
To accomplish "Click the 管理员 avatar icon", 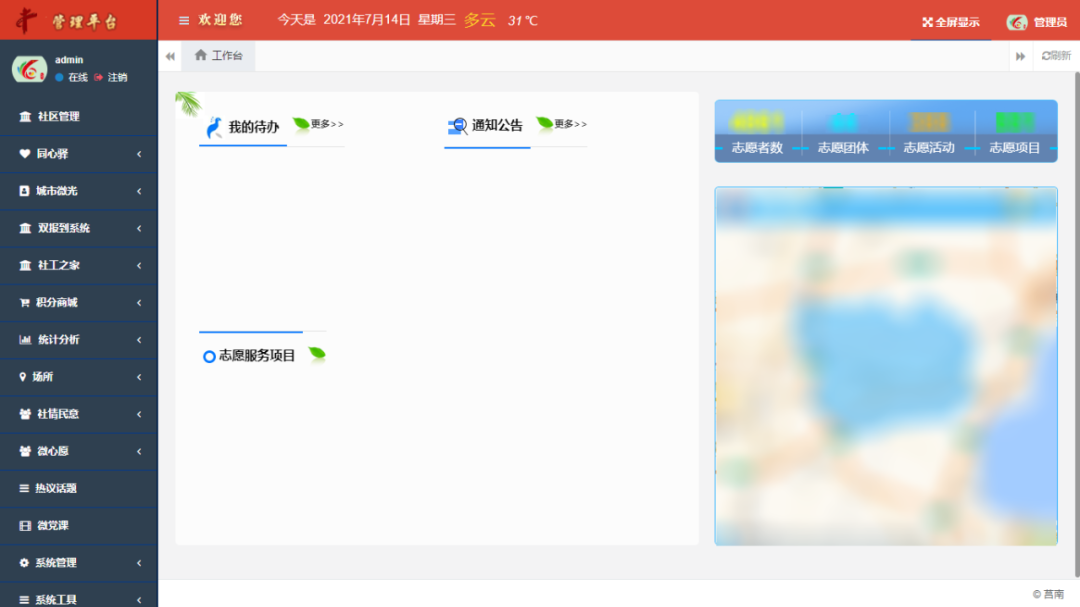I will click(1017, 22).
